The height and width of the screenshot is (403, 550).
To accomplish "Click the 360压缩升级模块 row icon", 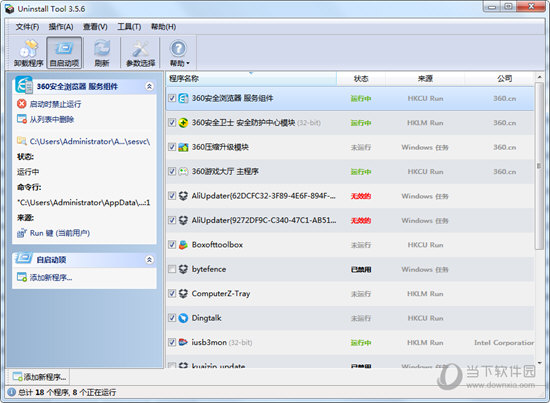I will pyautogui.click(x=183, y=147).
